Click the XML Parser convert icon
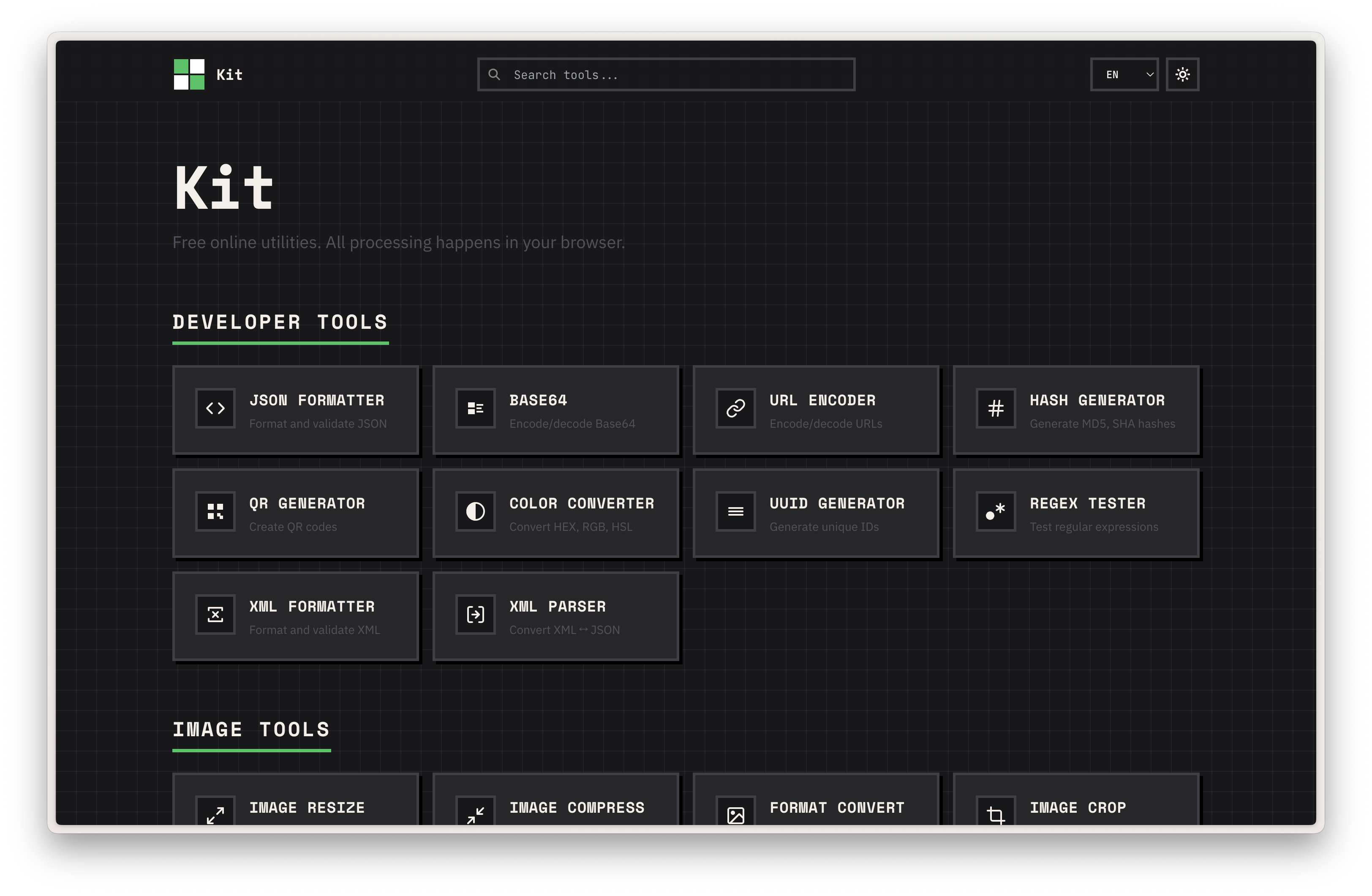The image size is (1372, 896). pos(476,615)
